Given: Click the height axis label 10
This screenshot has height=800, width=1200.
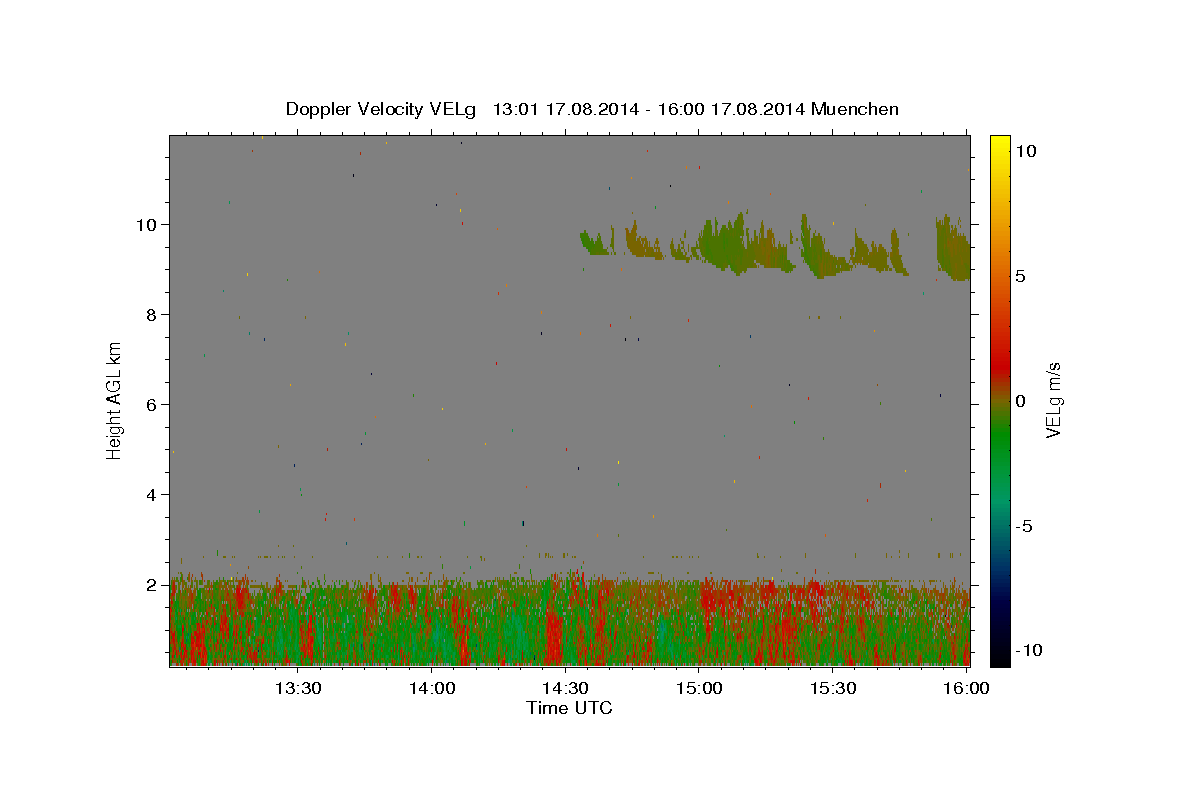Looking at the screenshot, I should (148, 224).
